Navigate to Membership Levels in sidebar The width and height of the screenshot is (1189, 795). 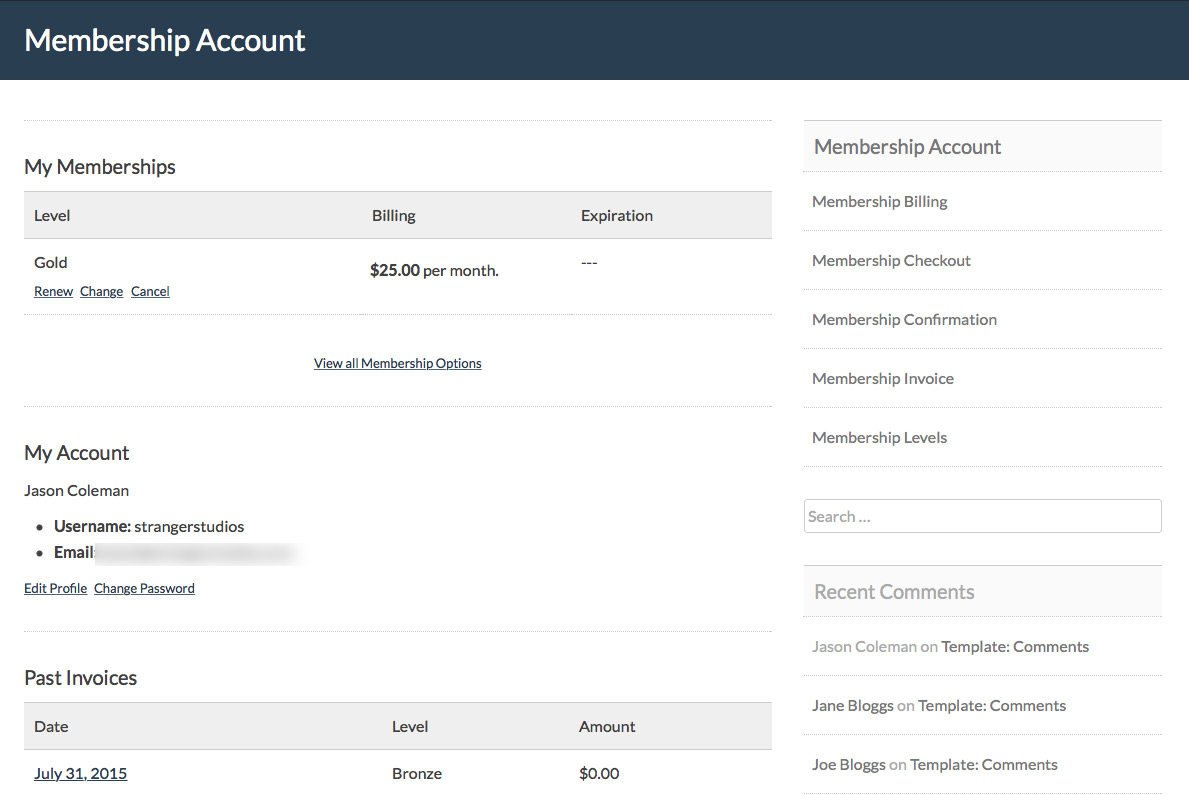(x=879, y=438)
